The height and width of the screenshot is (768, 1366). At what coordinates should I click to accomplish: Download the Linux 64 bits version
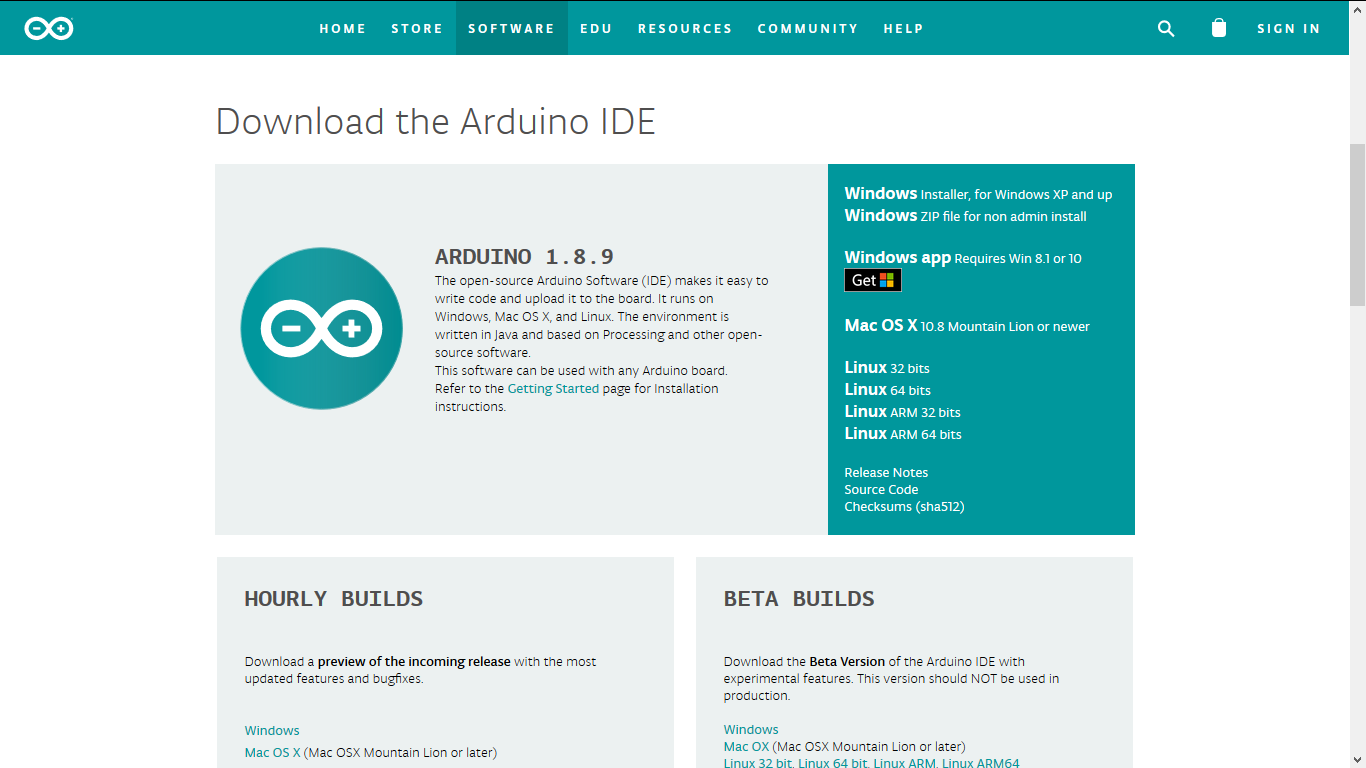click(888, 390)
